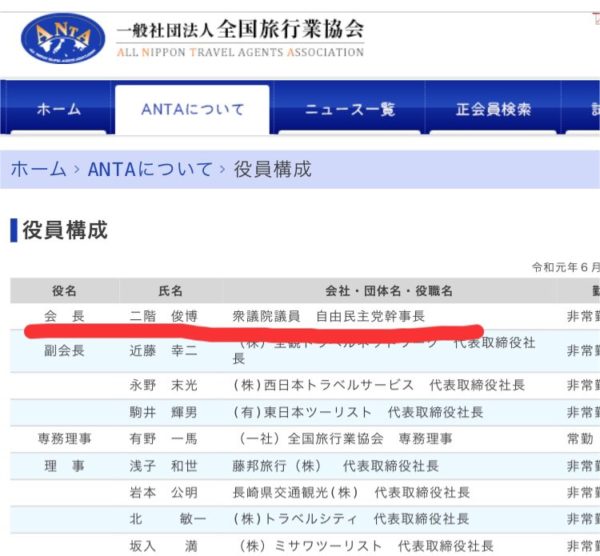Click the 氏名 column header
Image resolution: width=600 pixels, height=556 pixels.
(x=170, y=291)
